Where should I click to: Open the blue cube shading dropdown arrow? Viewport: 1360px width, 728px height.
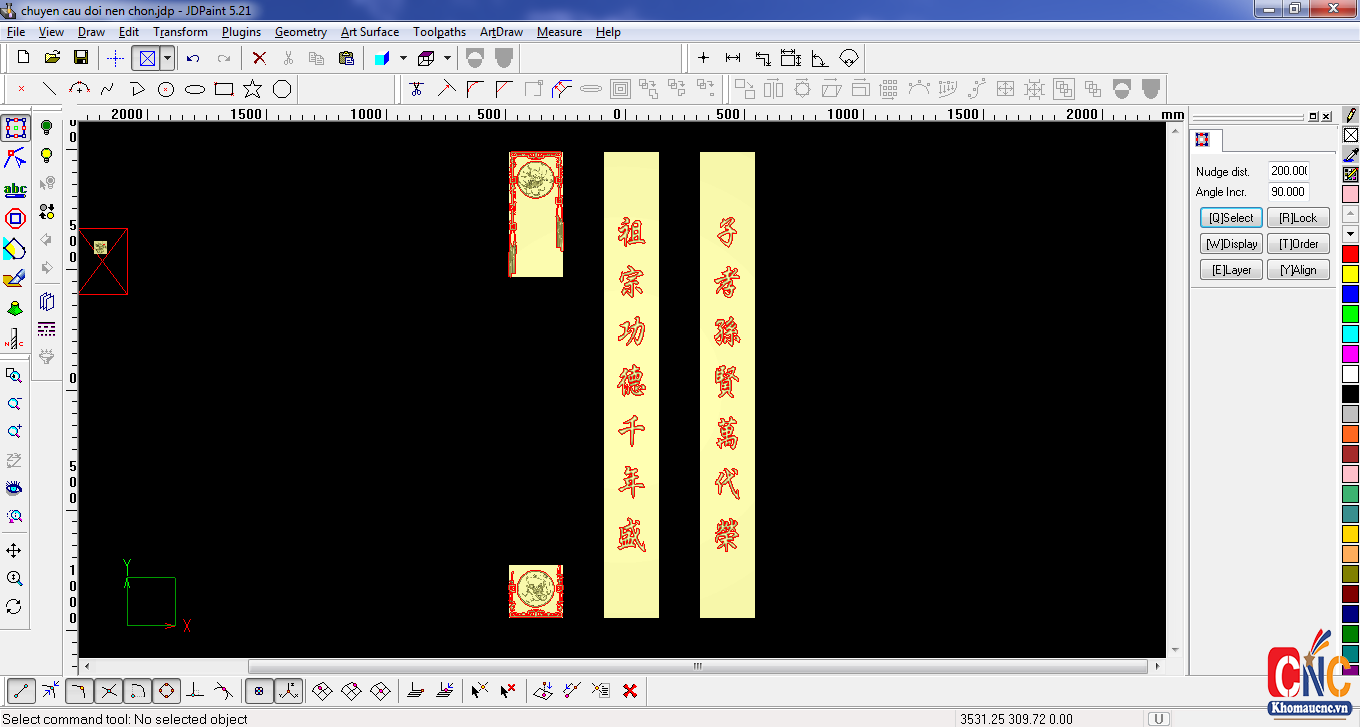coord(403,58)
